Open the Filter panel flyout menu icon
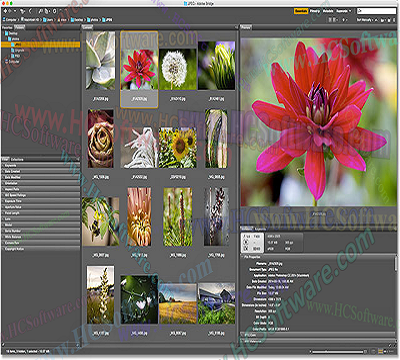 pyautogui.click(x=78, y=159)
